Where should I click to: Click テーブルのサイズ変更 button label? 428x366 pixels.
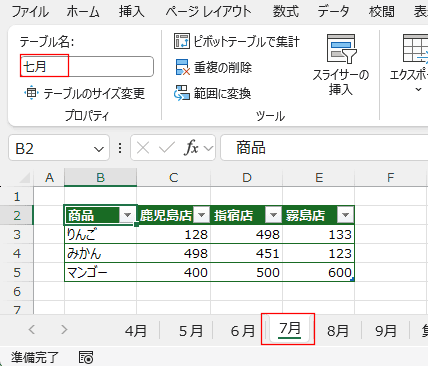94,93
